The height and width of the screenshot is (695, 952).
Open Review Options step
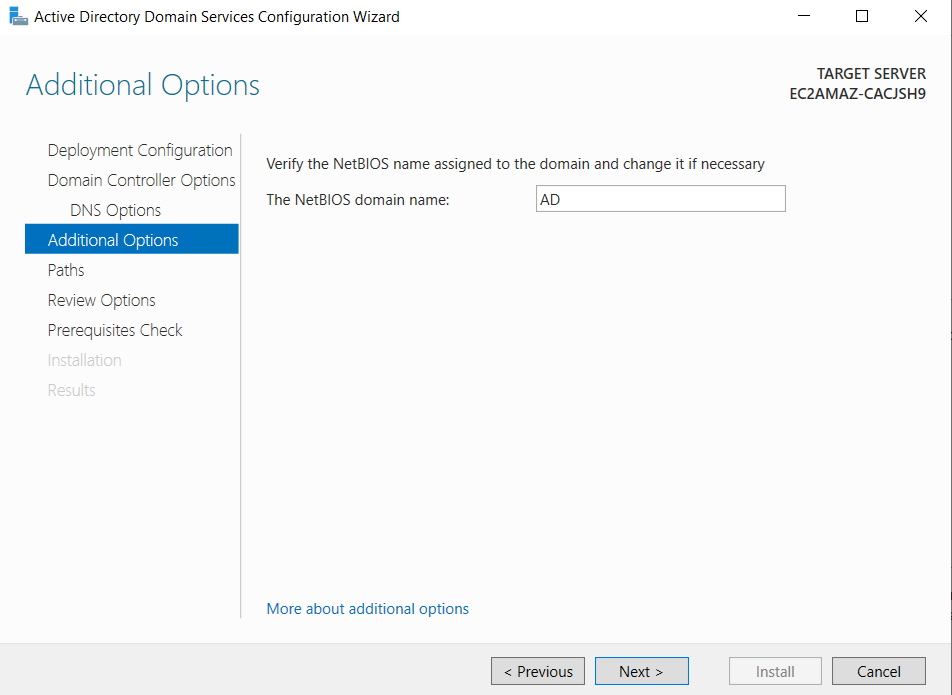(101, 300)
